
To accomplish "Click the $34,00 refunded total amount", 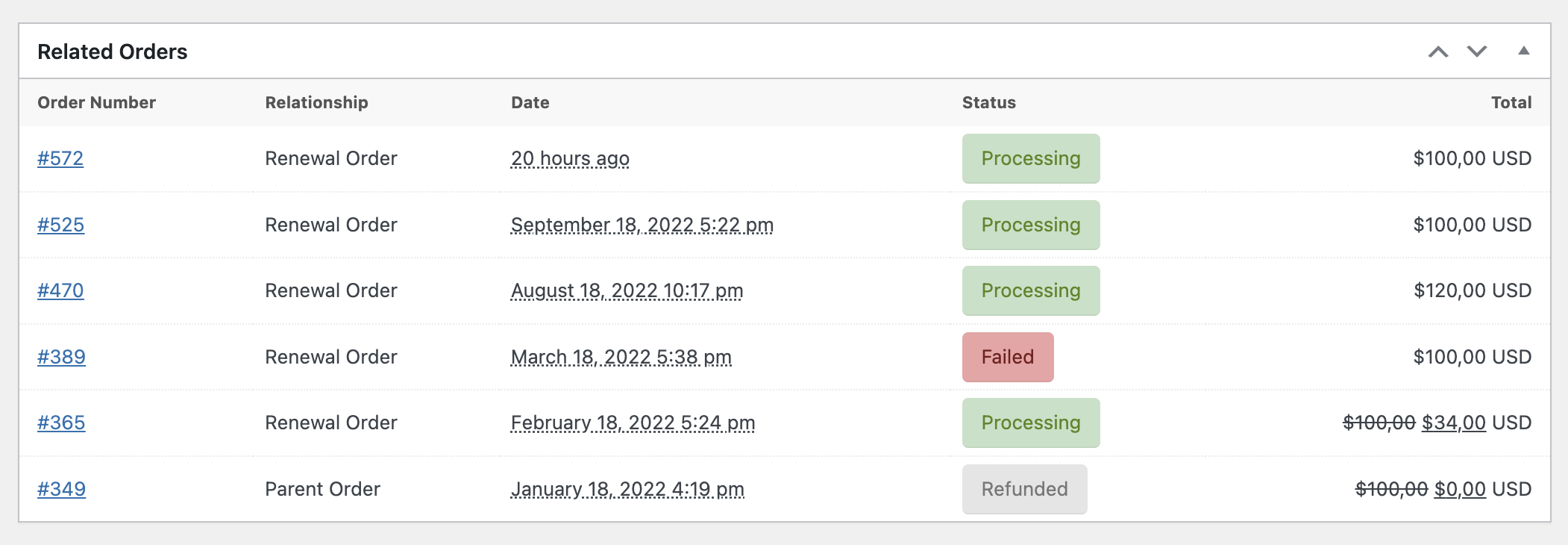I will pos(1453,423).
